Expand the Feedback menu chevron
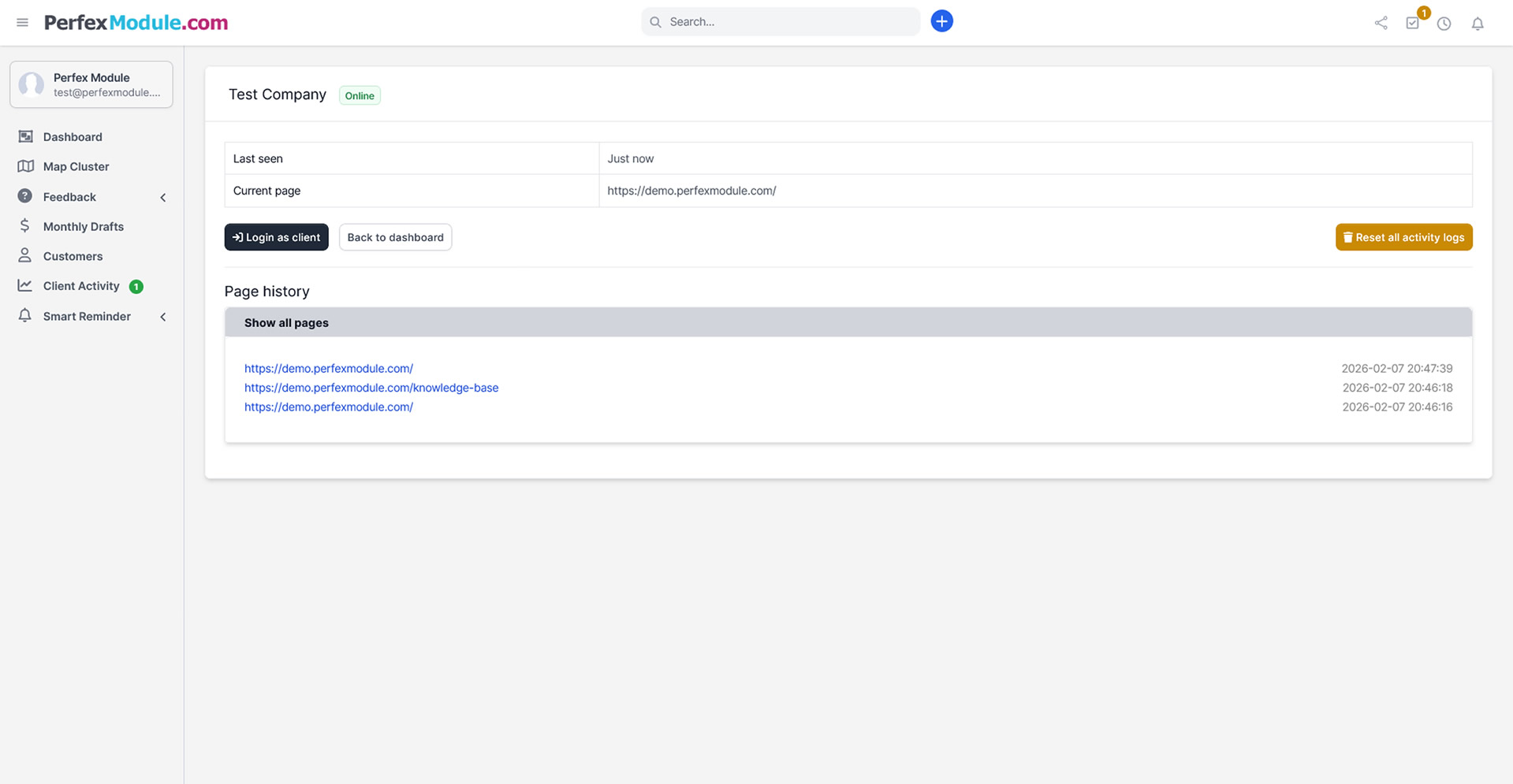The width and height of the screenshot is (1513, 784). click(x=163, y=198)
